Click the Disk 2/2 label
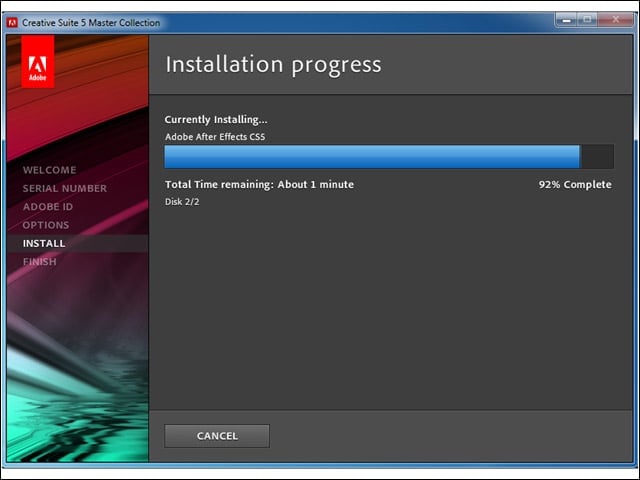Image resolution: width=640 pixels, height=480 pixels. click(182, 202)
